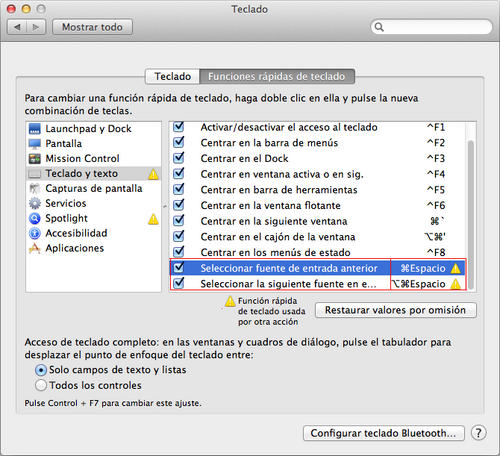This screenshot has height=456, width=500.
Task: Open Funciones rápidas de teclado tab
Action: [x=277, y=77]
